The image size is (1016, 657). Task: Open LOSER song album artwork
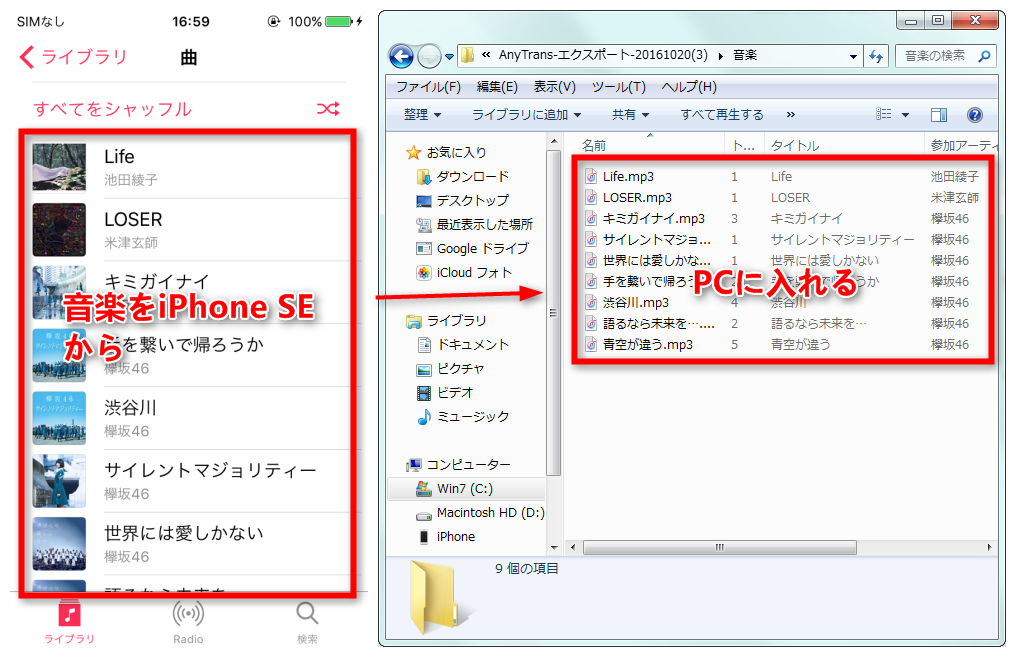pyautogui.click(x=59, y=229)
